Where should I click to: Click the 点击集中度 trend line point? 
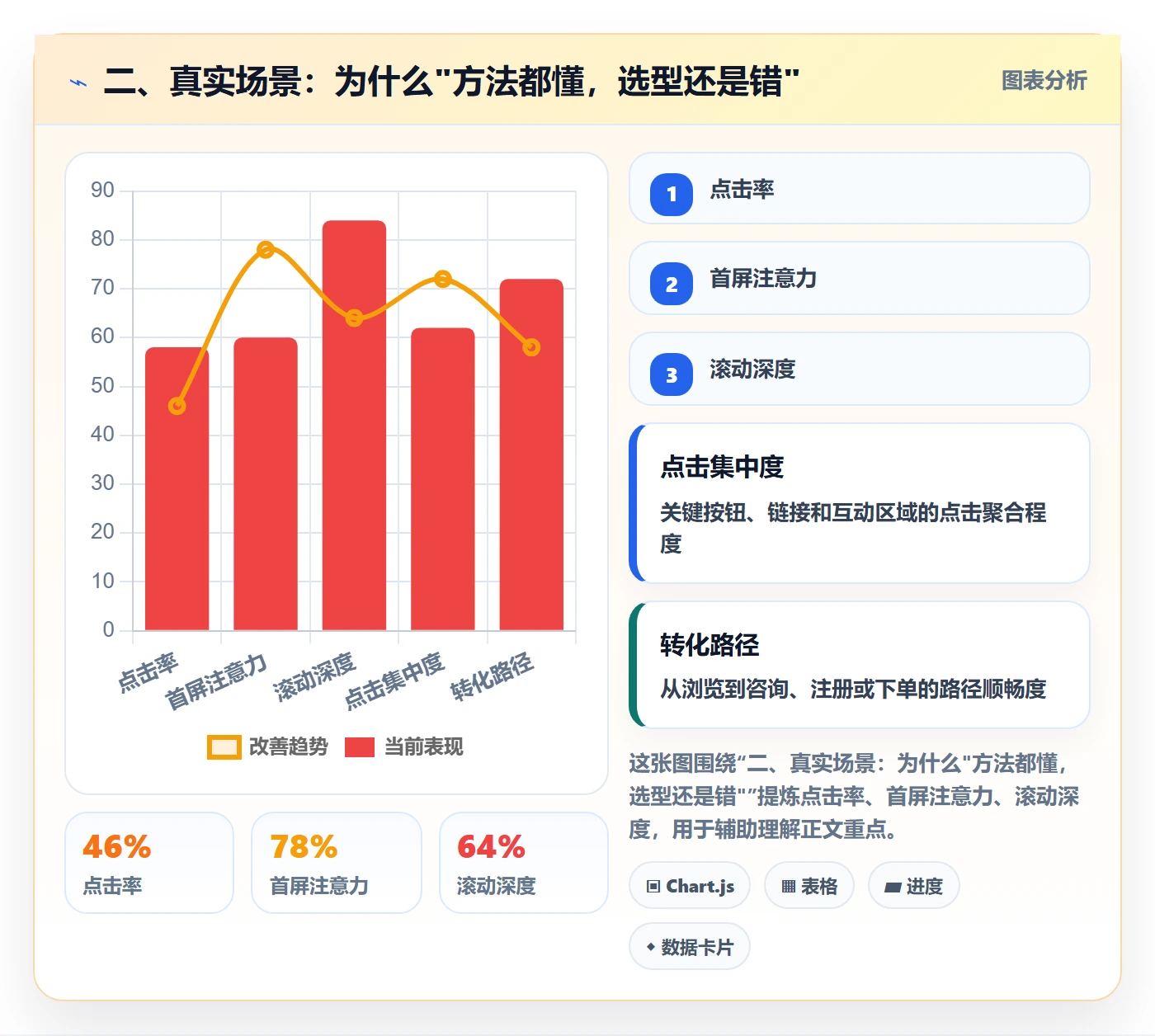click(443, 279)
